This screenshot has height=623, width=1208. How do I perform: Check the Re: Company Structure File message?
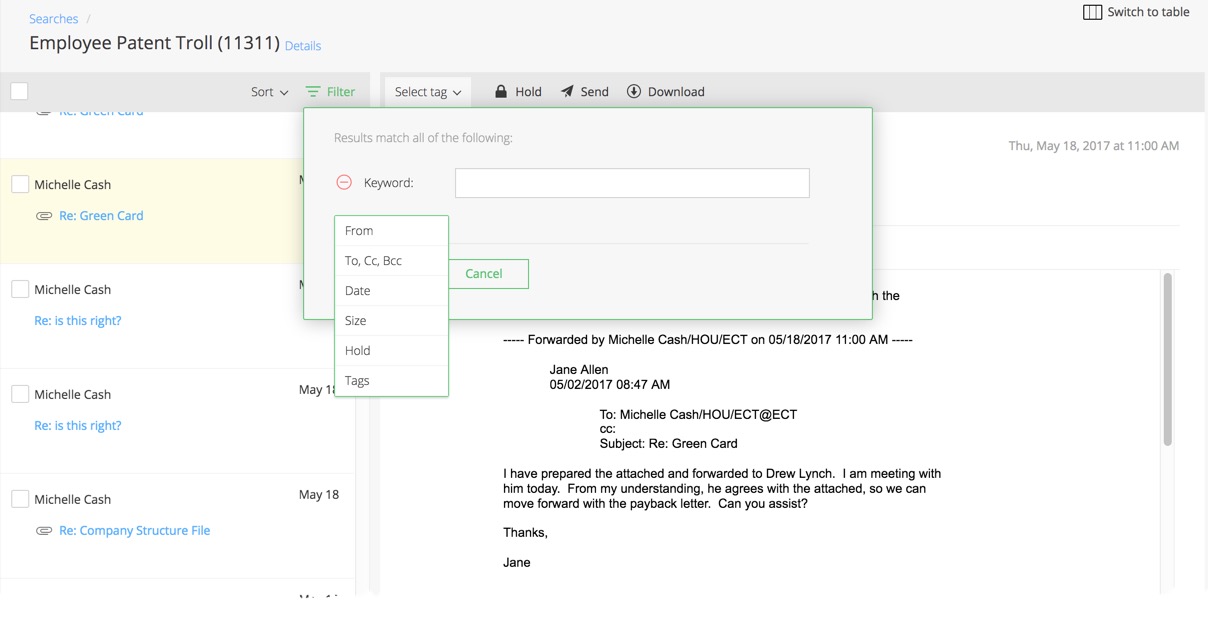(x=19, y=499)
